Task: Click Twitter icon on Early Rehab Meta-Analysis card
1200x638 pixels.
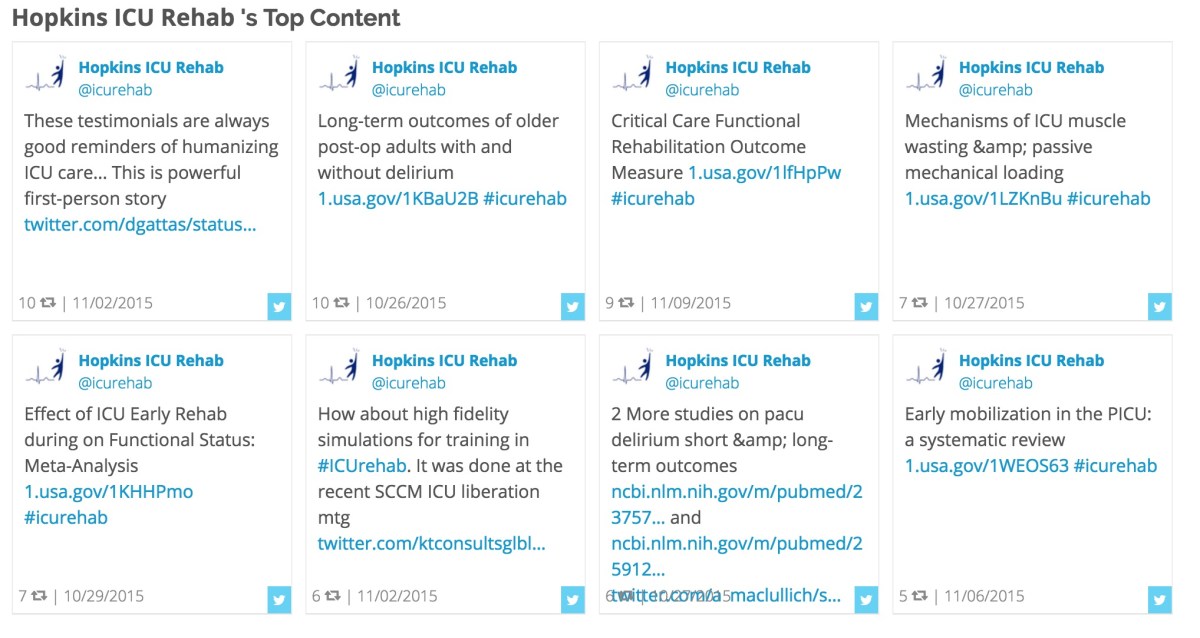Action: [279, 600]
